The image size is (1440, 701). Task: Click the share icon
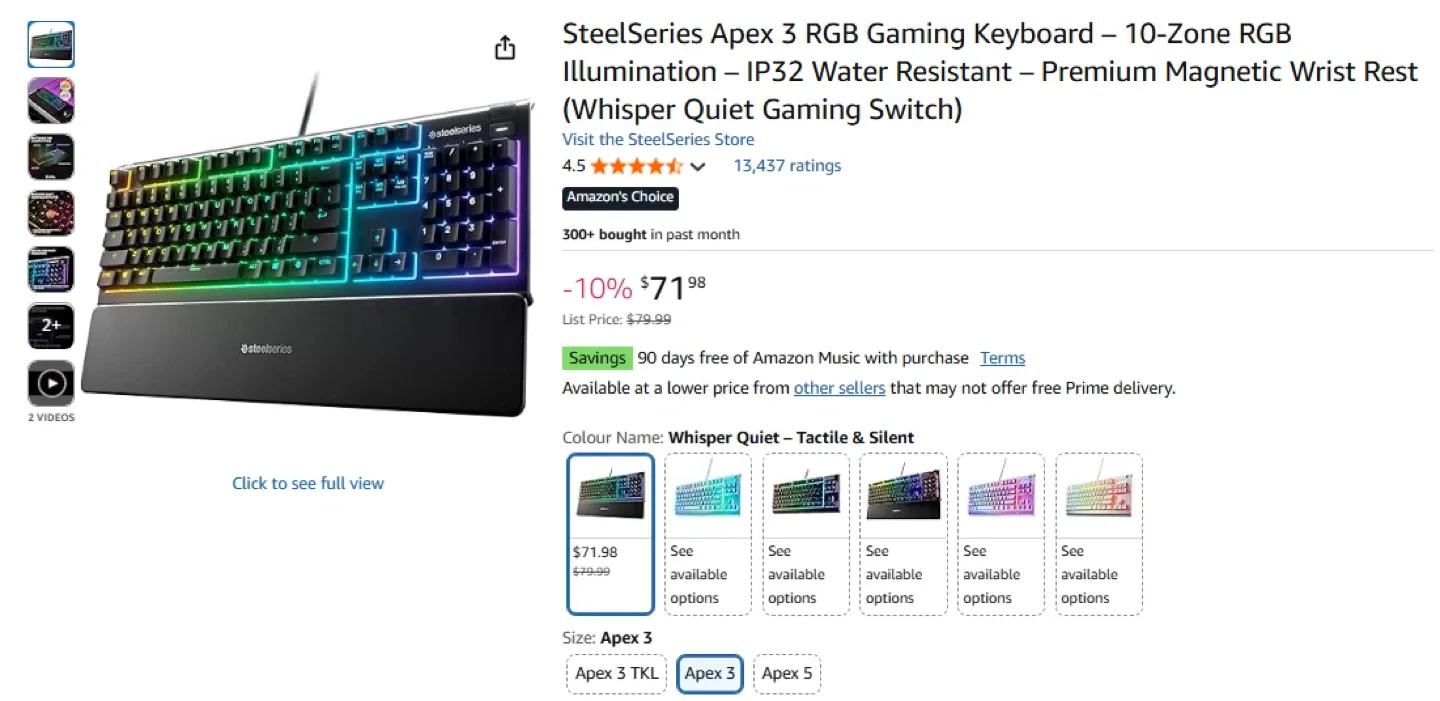(x=505, y=47)
